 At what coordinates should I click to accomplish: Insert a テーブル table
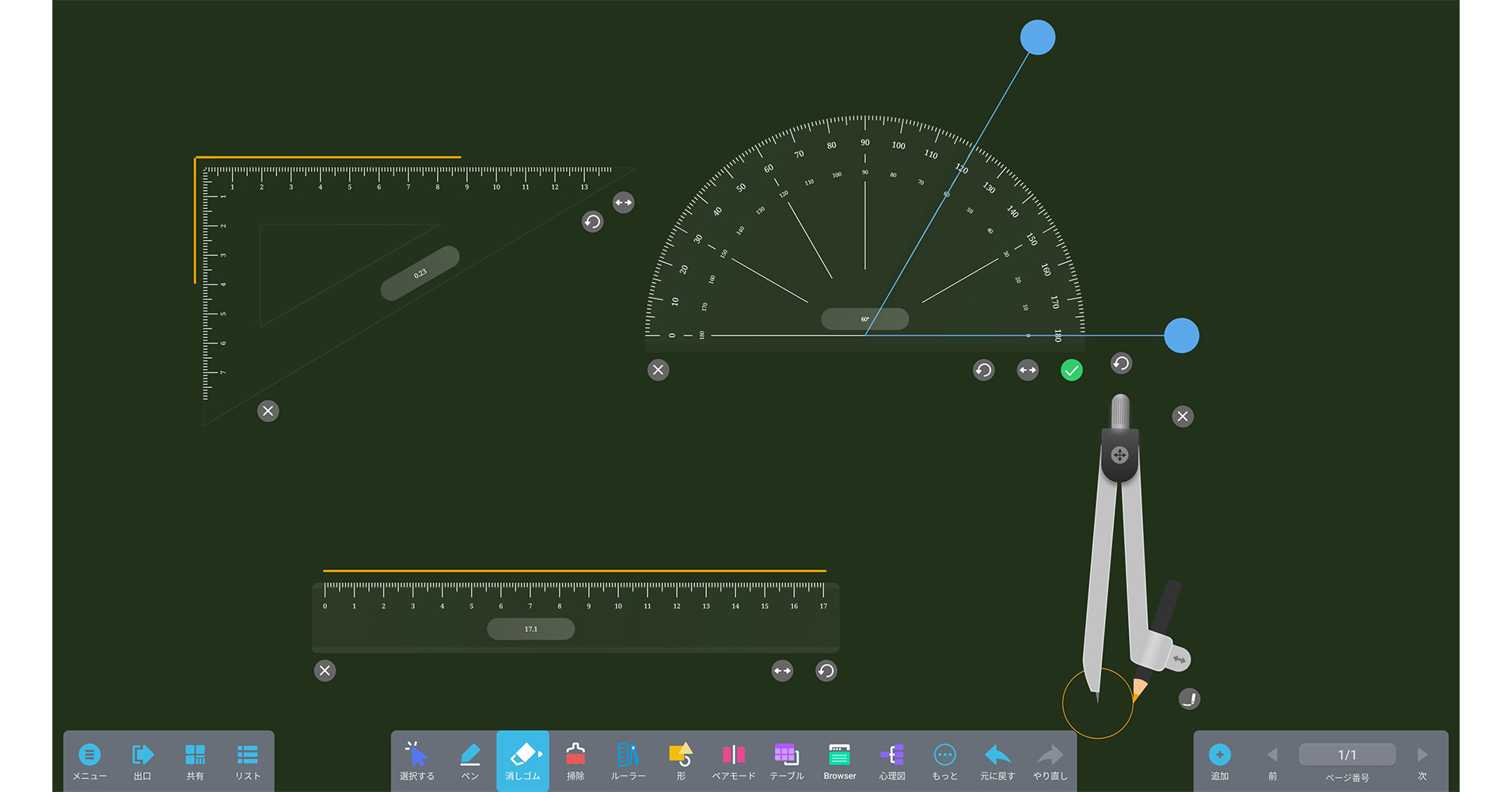(786, 761)
